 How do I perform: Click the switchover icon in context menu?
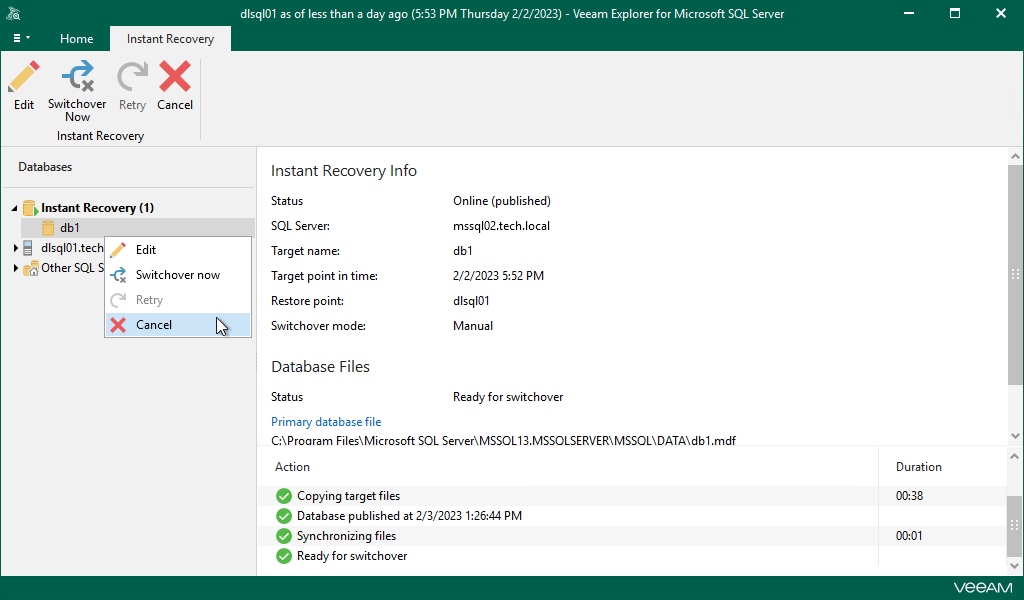pos(118,275)
